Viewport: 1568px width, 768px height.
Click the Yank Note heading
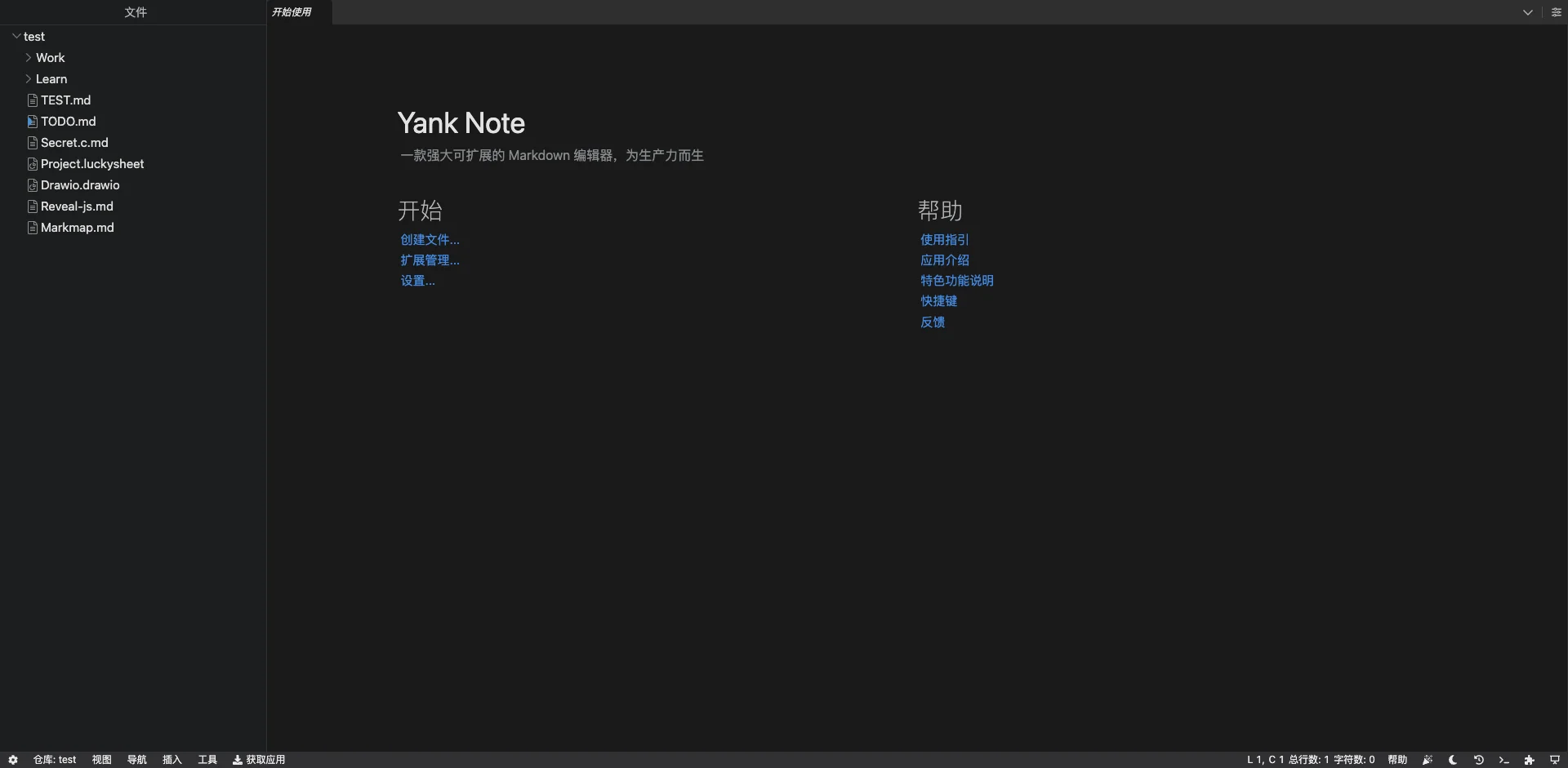[461, 123]
